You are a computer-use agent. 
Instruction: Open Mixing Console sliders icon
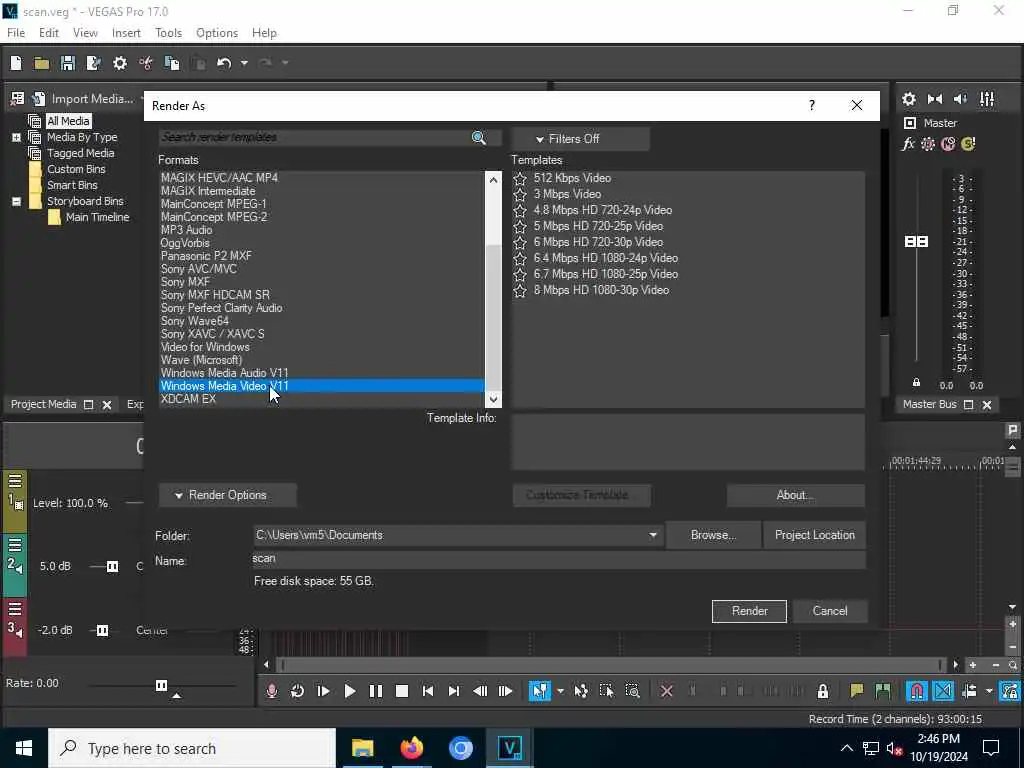[x=987, y=99]
